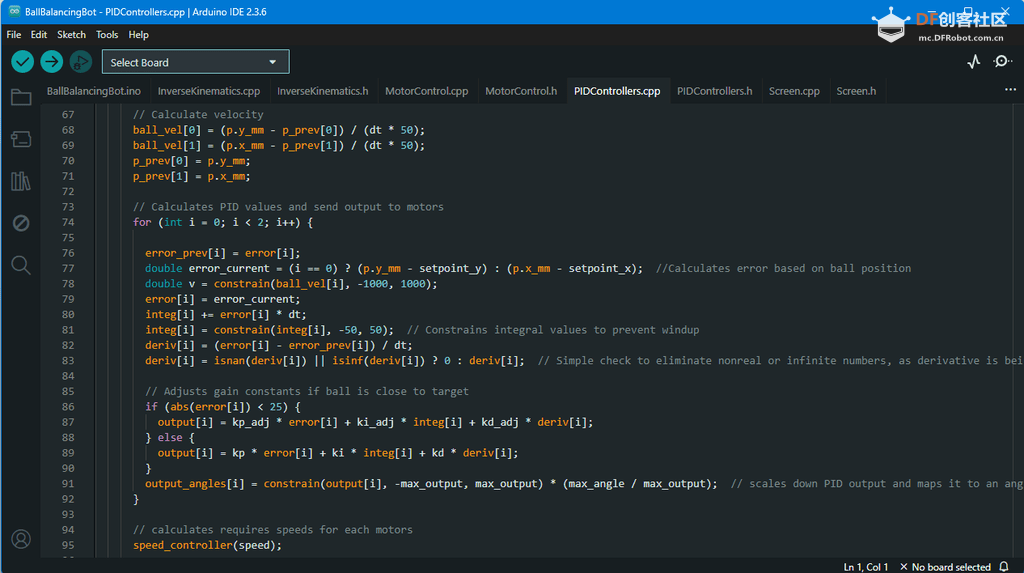
Task: Open the Edit menu
Action: (39, 35)
